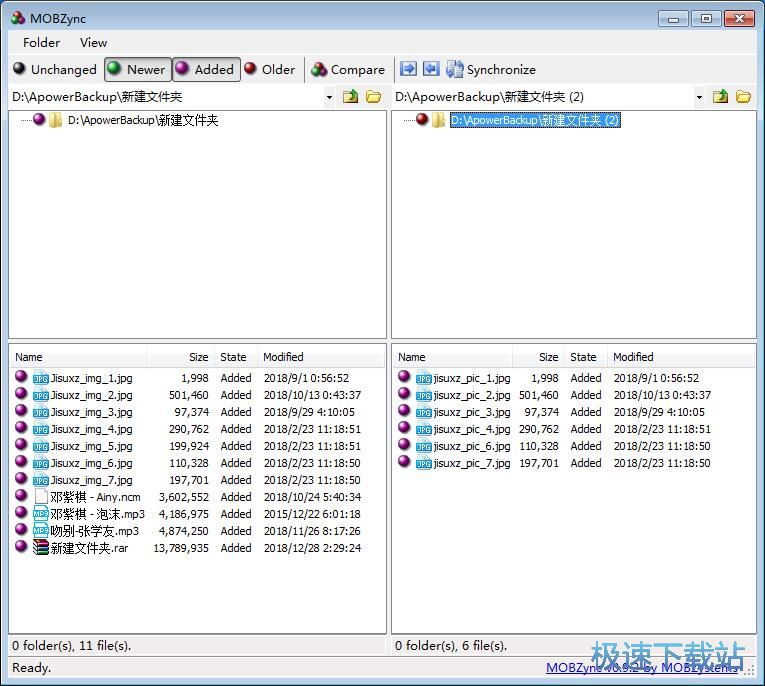Viewport: 765px width, 686px height.
Task: Click the right pane parent folder icon
Action: (x=720, y=97)
